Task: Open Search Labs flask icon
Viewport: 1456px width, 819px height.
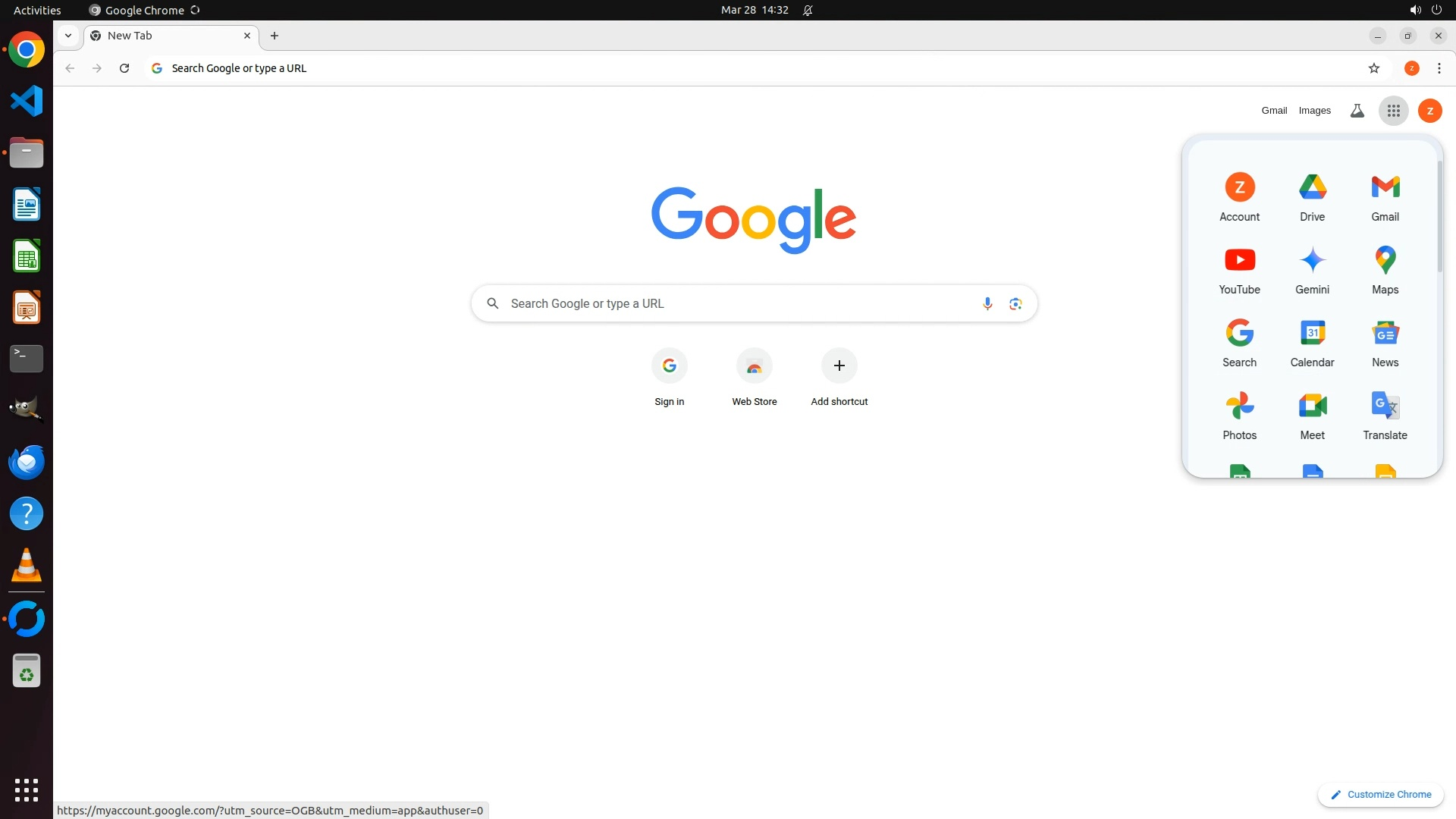Action: click(x=1357, y=111)
